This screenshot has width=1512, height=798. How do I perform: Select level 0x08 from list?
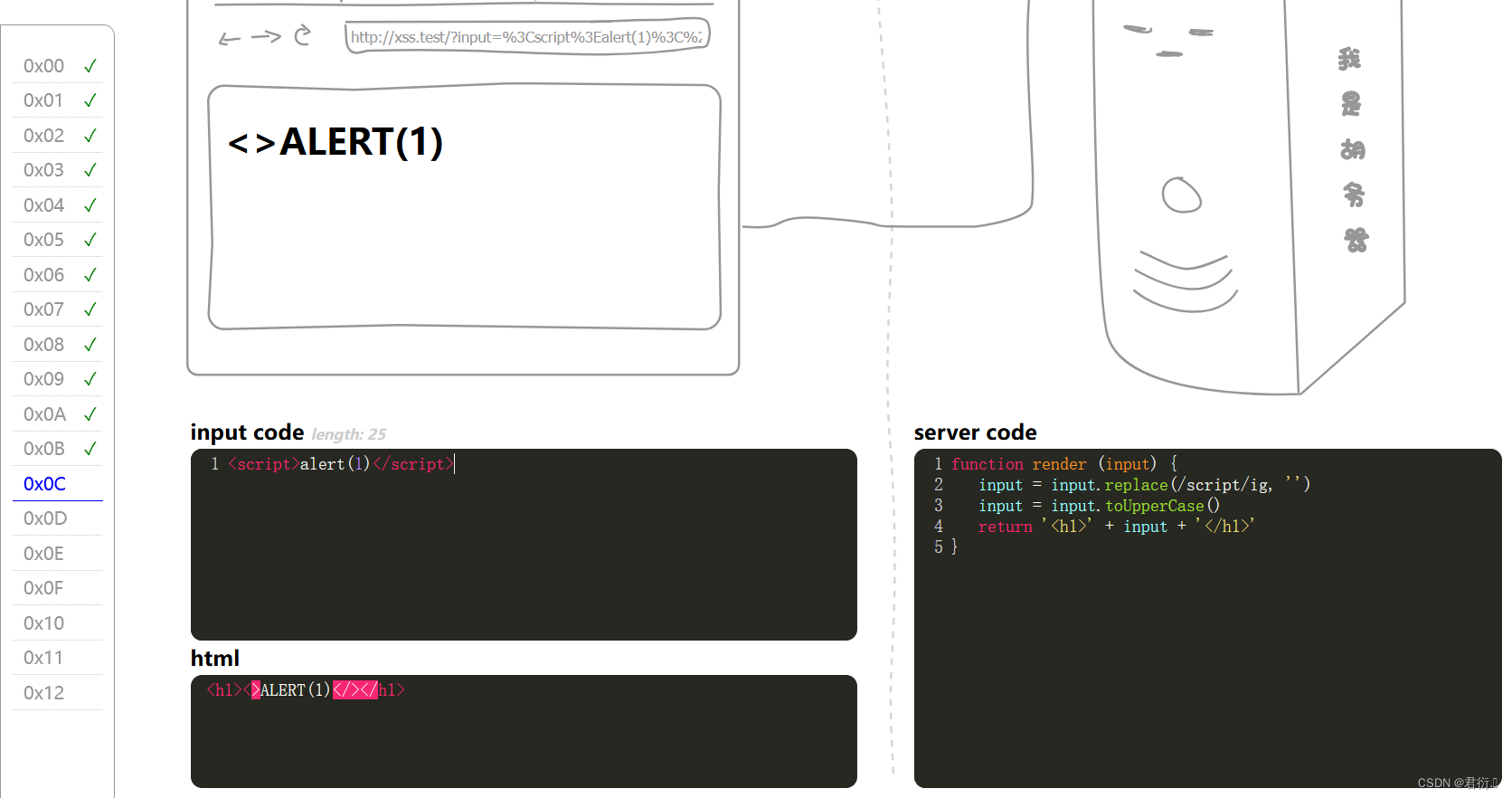click(x=44, y=345)
